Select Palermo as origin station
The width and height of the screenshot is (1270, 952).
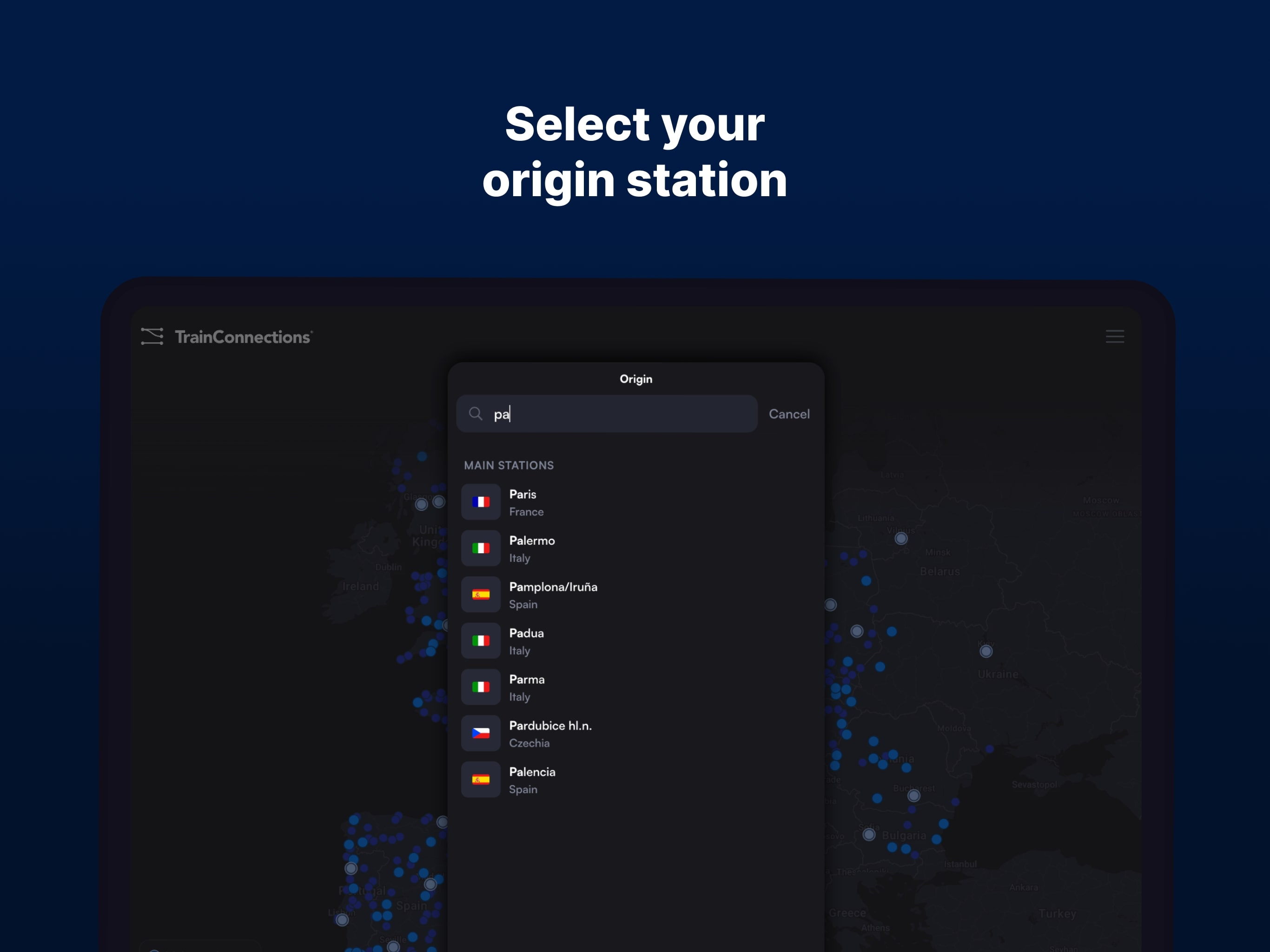point(636,549)
